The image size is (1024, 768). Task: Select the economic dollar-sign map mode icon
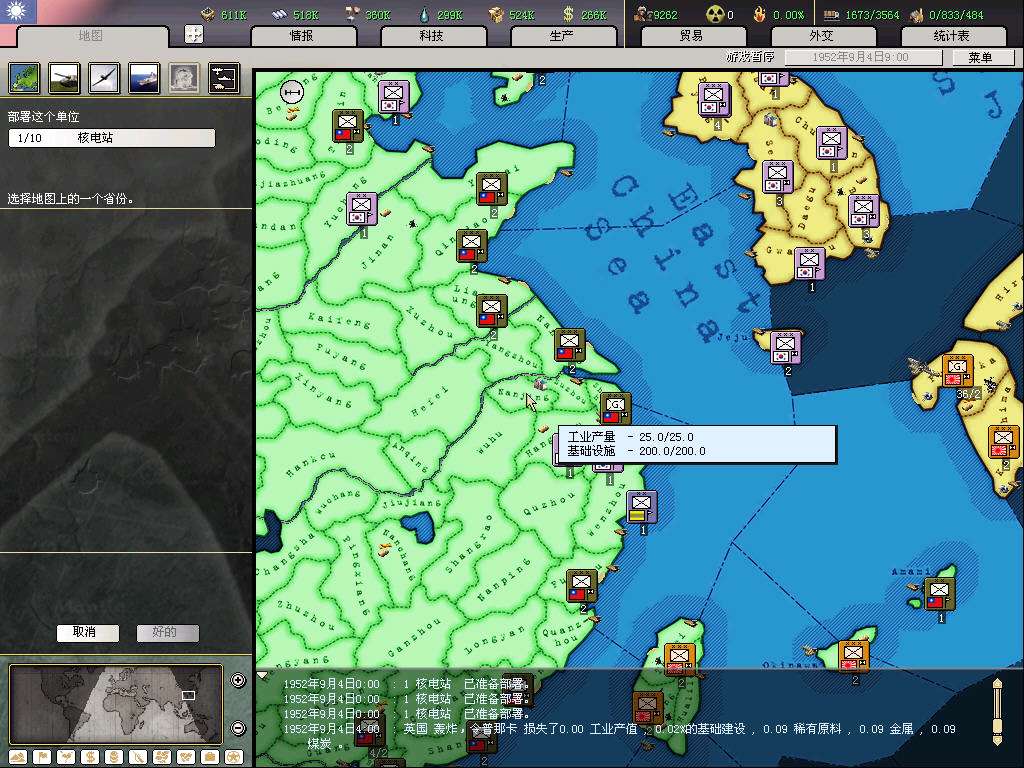click(x=90, y=757)
